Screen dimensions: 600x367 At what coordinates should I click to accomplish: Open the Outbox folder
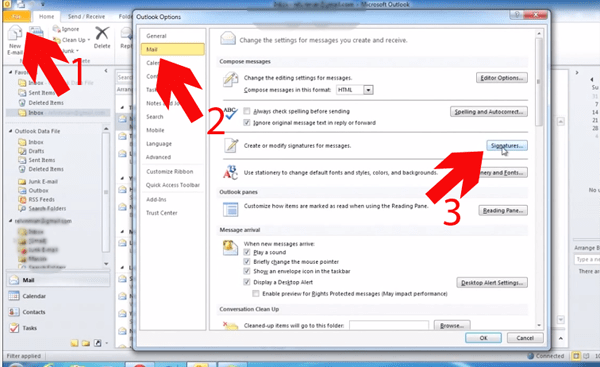point(34,190)
